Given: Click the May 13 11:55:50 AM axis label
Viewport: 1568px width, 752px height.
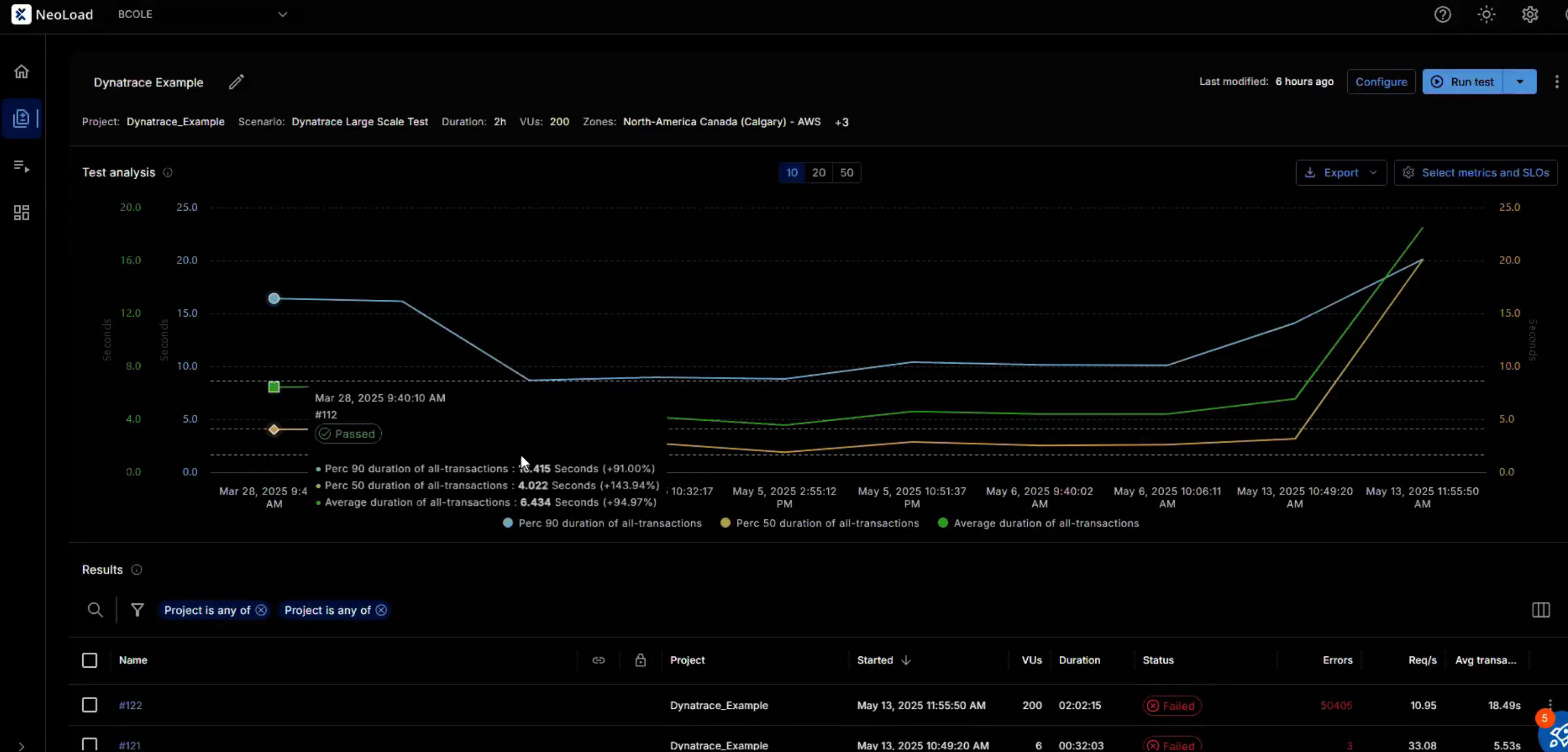Looking at the screenshot, I should tap(1422, 498).
